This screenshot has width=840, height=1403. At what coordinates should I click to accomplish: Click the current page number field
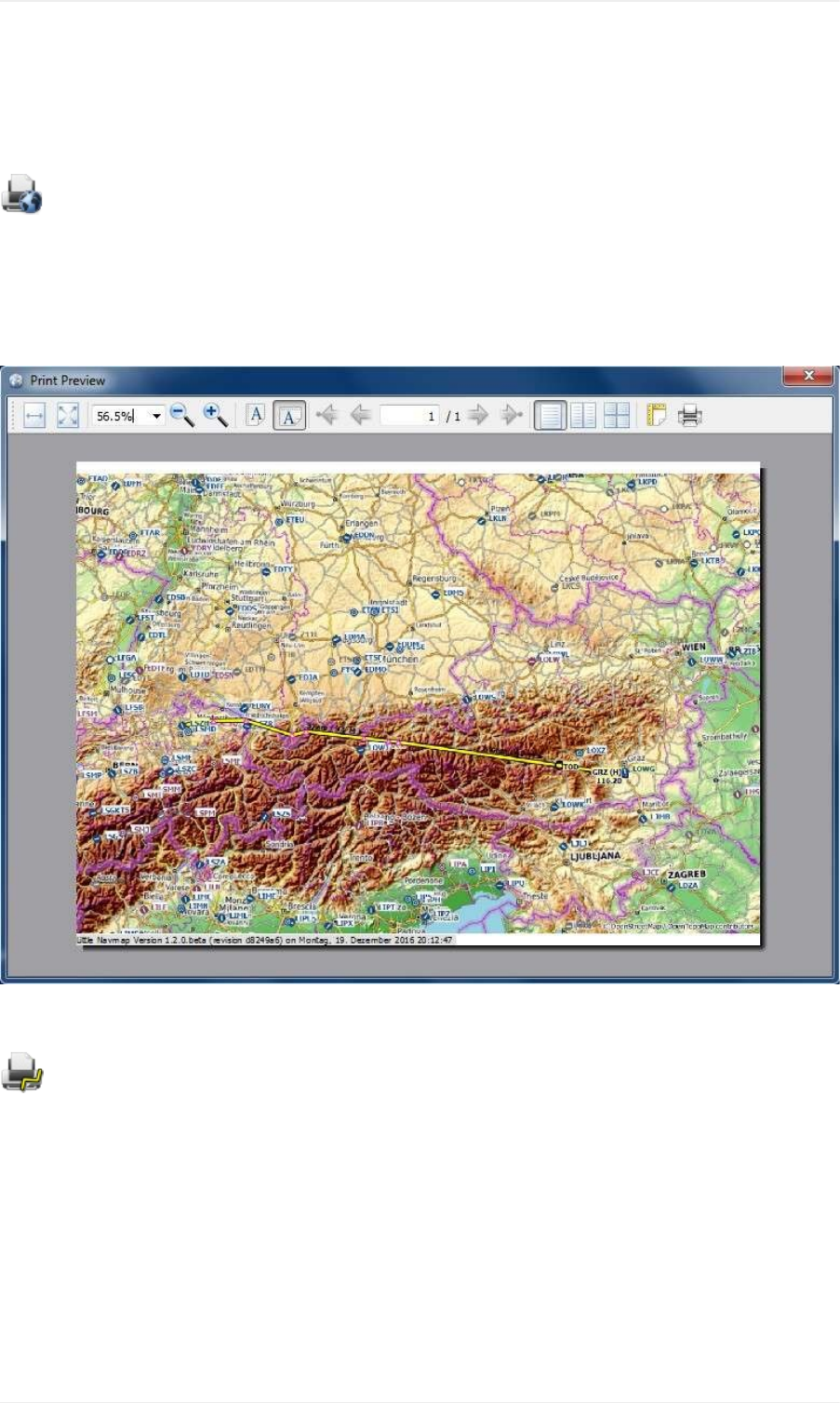pos(409,416)
